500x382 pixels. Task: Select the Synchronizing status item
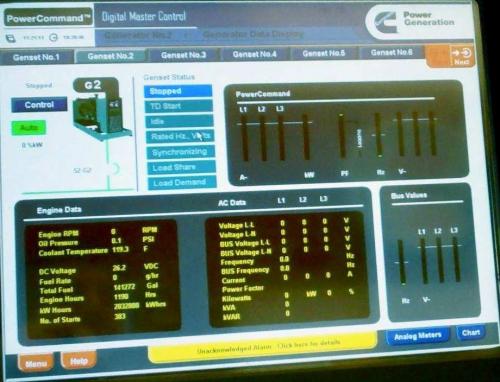tap(180, 152)
